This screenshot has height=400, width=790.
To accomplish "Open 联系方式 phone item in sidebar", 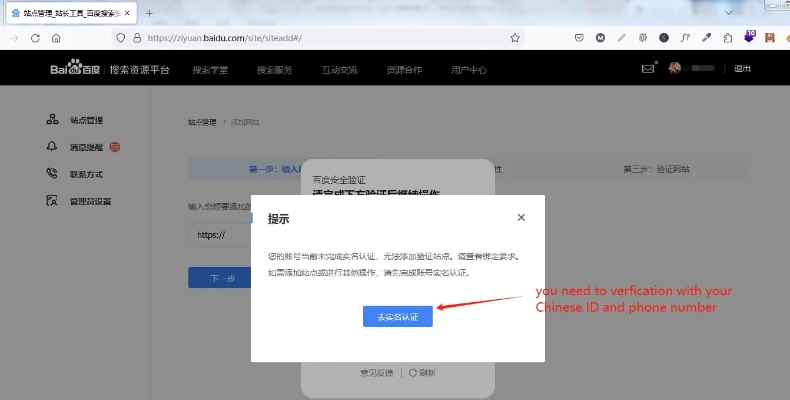I will (86, 174).
